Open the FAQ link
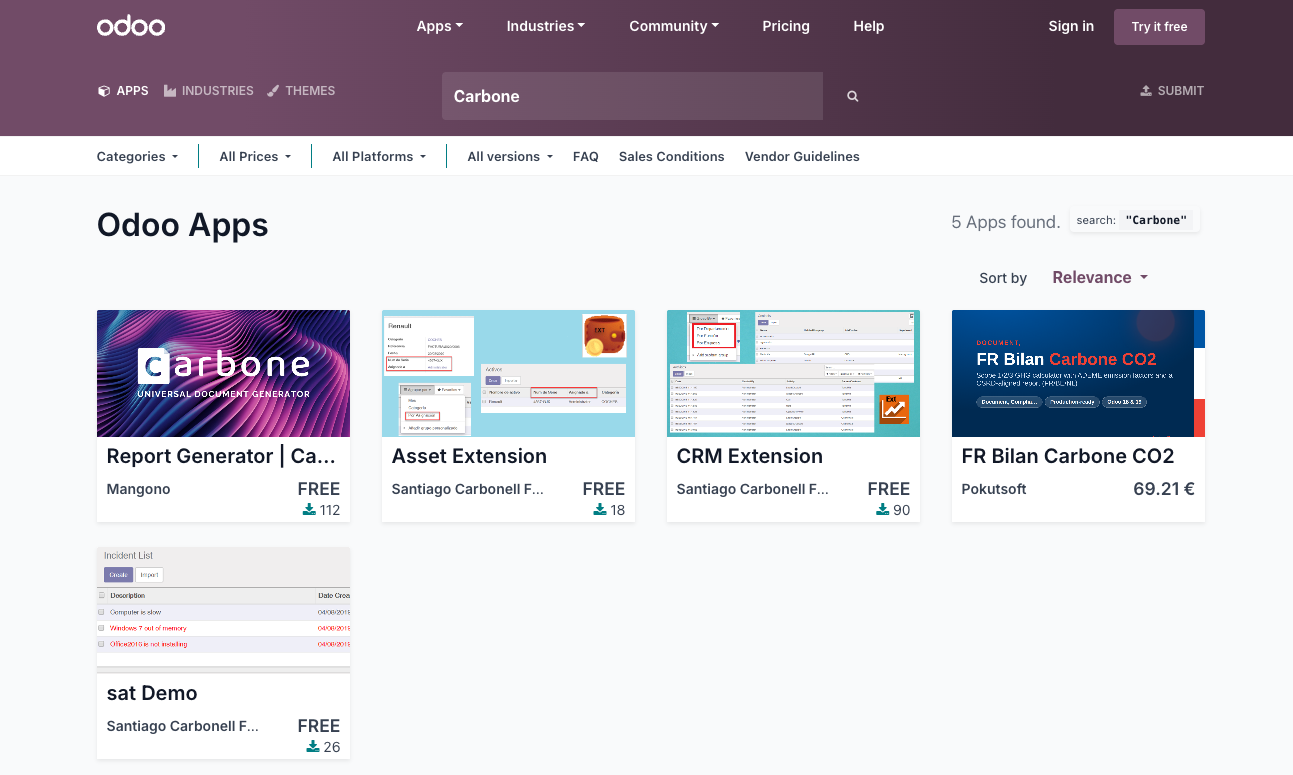This screenshot has height=775, width=1293. point(586,156)
